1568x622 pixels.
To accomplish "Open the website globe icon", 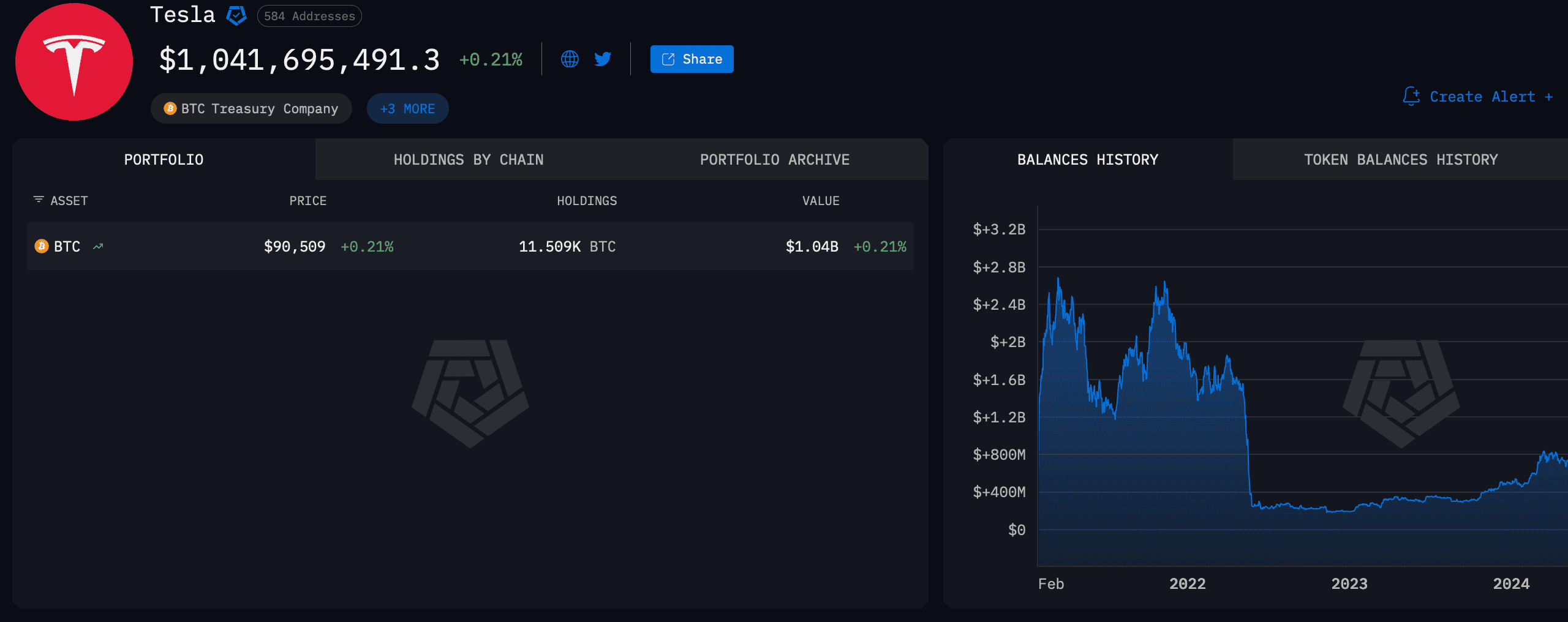I will (x=570, y=59).
